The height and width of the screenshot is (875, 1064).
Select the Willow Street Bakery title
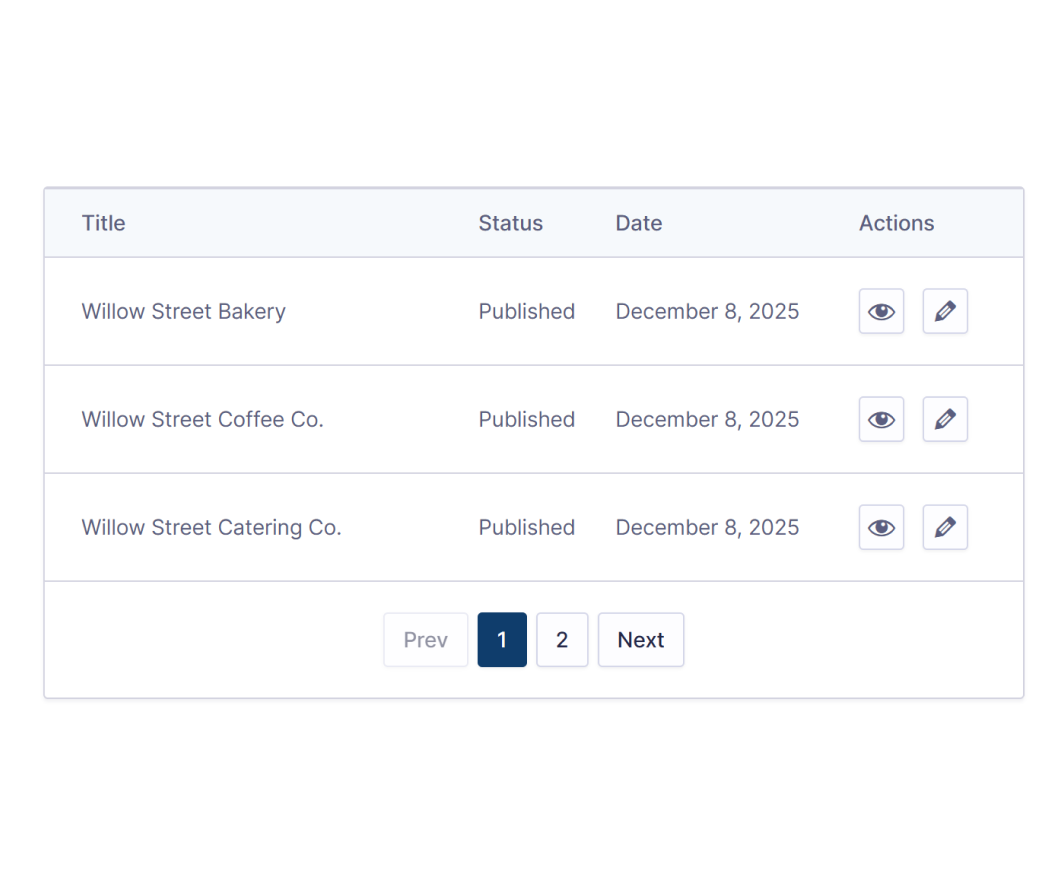click(184, 311)
